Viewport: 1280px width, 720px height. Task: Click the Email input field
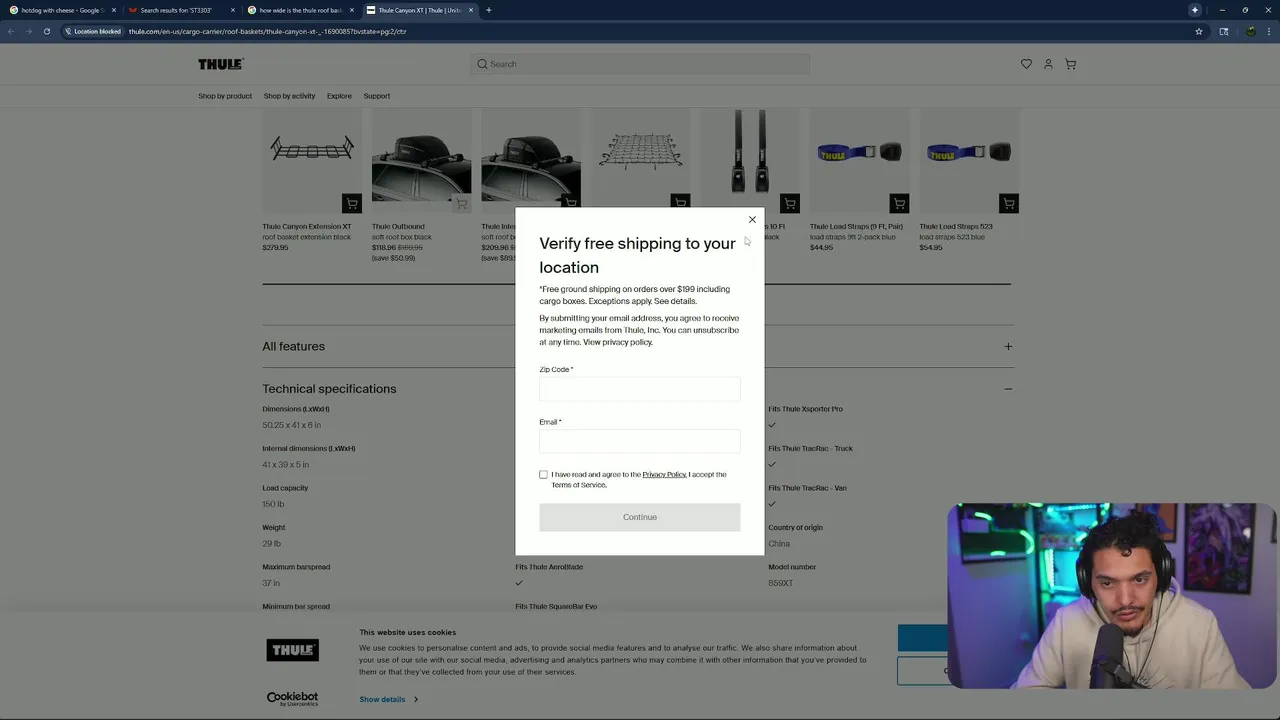pyautogui.click(x=640, y=442)
